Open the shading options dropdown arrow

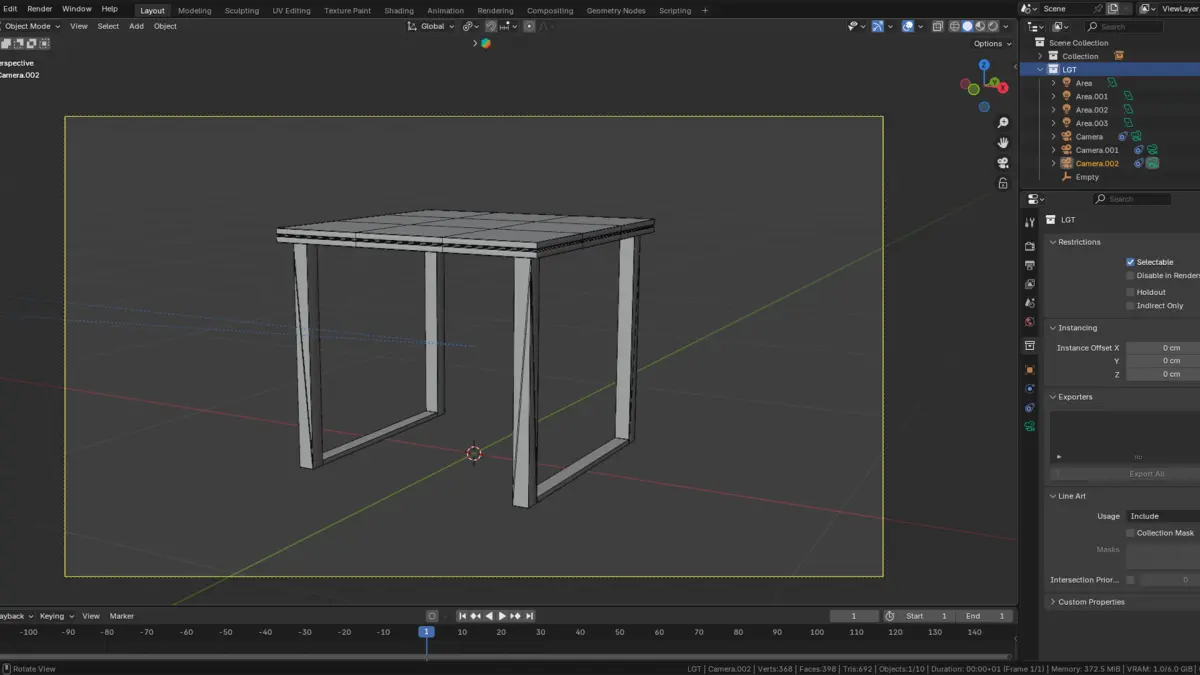(1008, 26)
